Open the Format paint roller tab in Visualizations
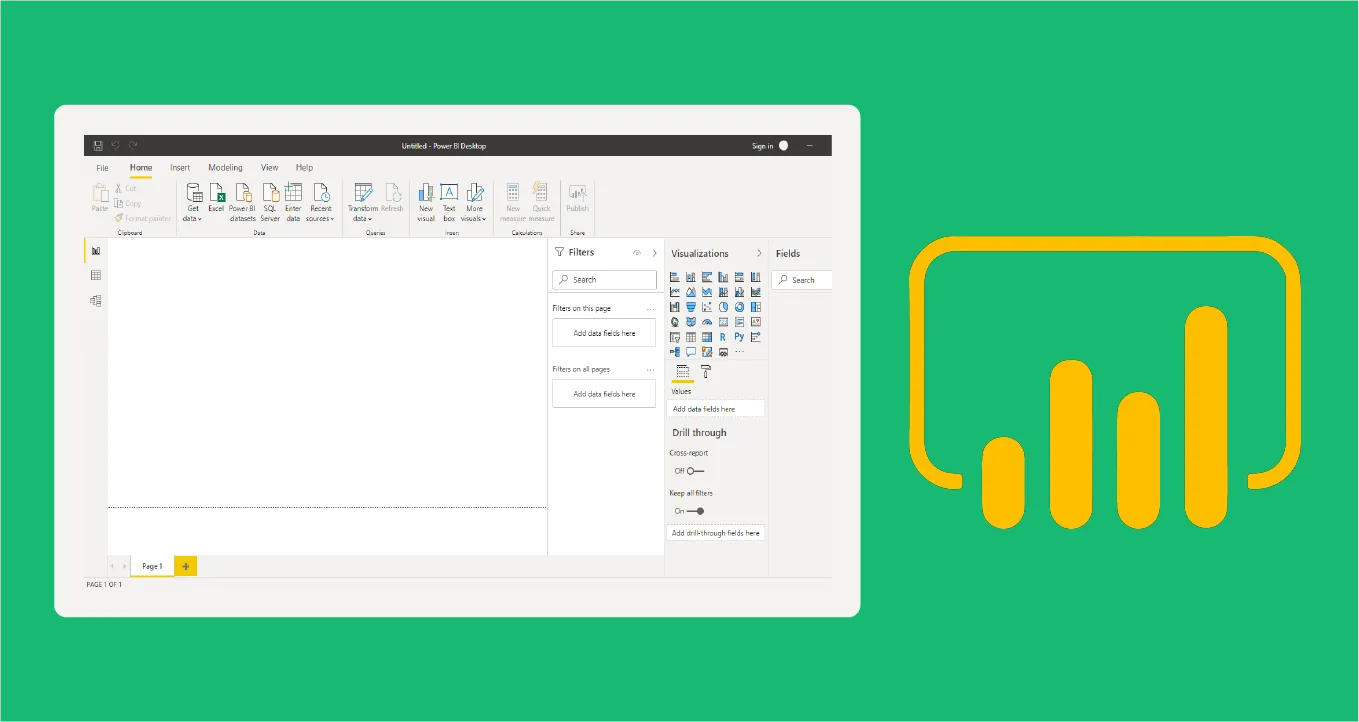Screen dimensions: 1359x722 [x=706, y=371]
